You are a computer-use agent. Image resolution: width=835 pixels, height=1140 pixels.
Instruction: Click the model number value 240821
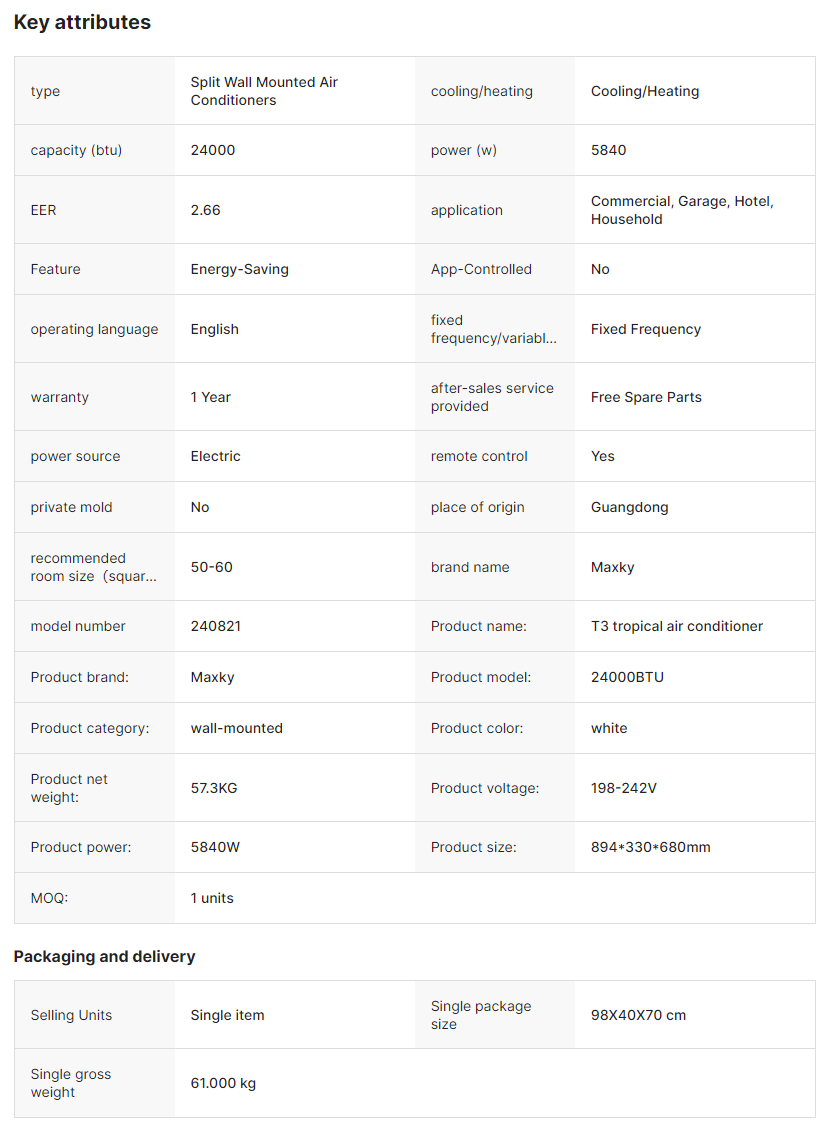(215, 626)
